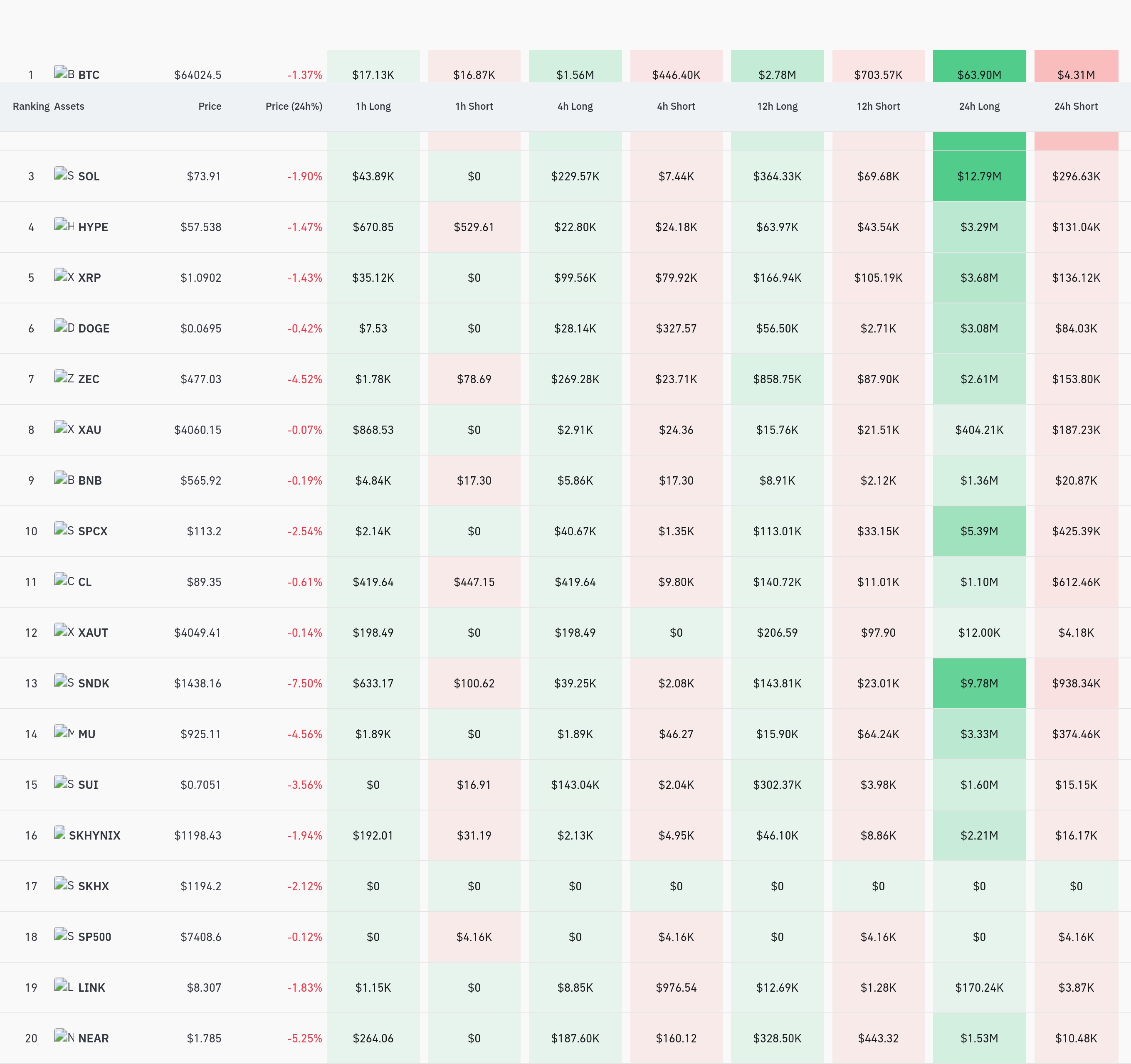The width and height of the screenshot is (1131, 1064).
Task: Click XAU's $4060.15 price value
Action: point(198,430)
